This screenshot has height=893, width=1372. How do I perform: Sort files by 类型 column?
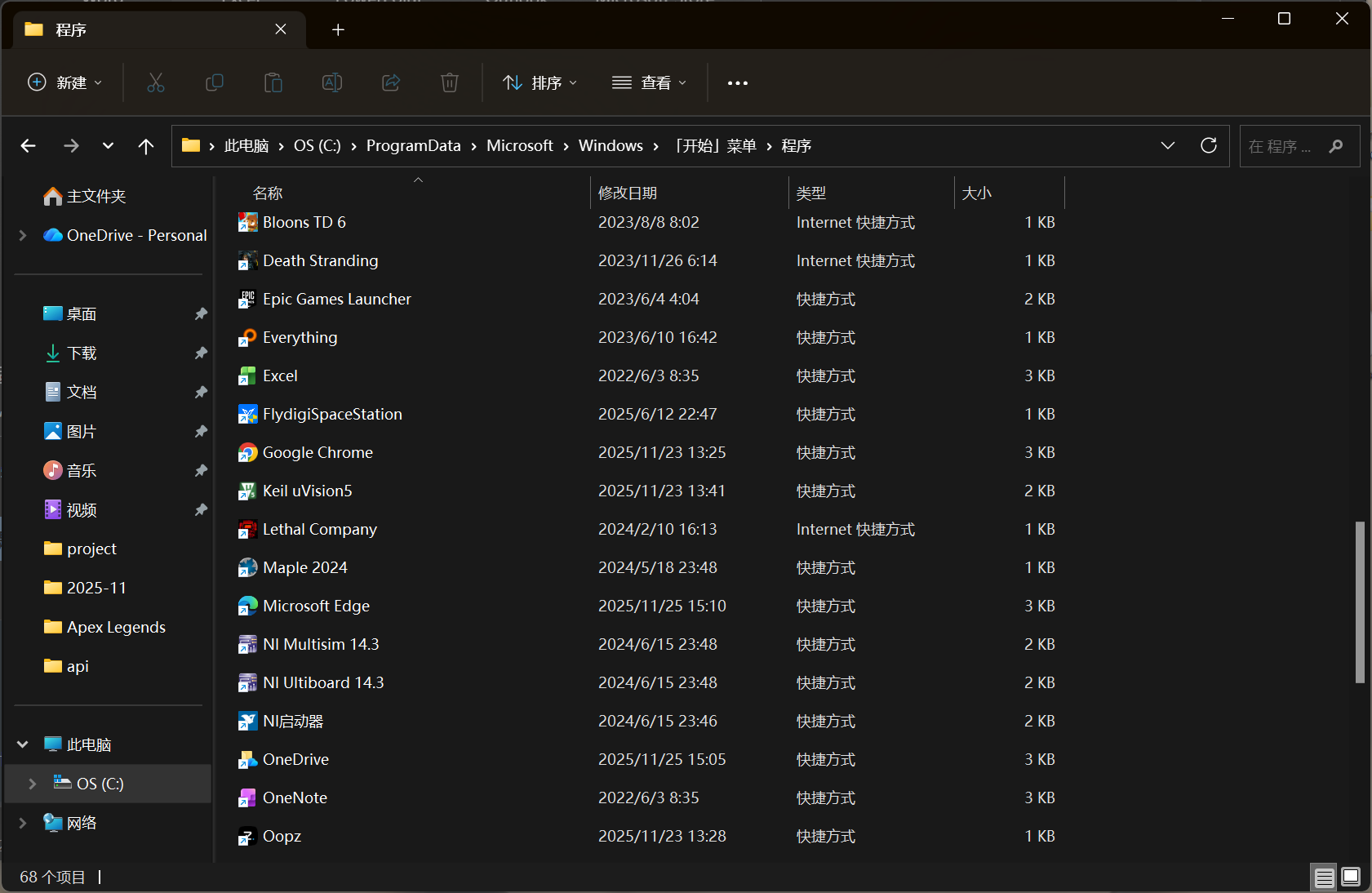pos(811,193)
